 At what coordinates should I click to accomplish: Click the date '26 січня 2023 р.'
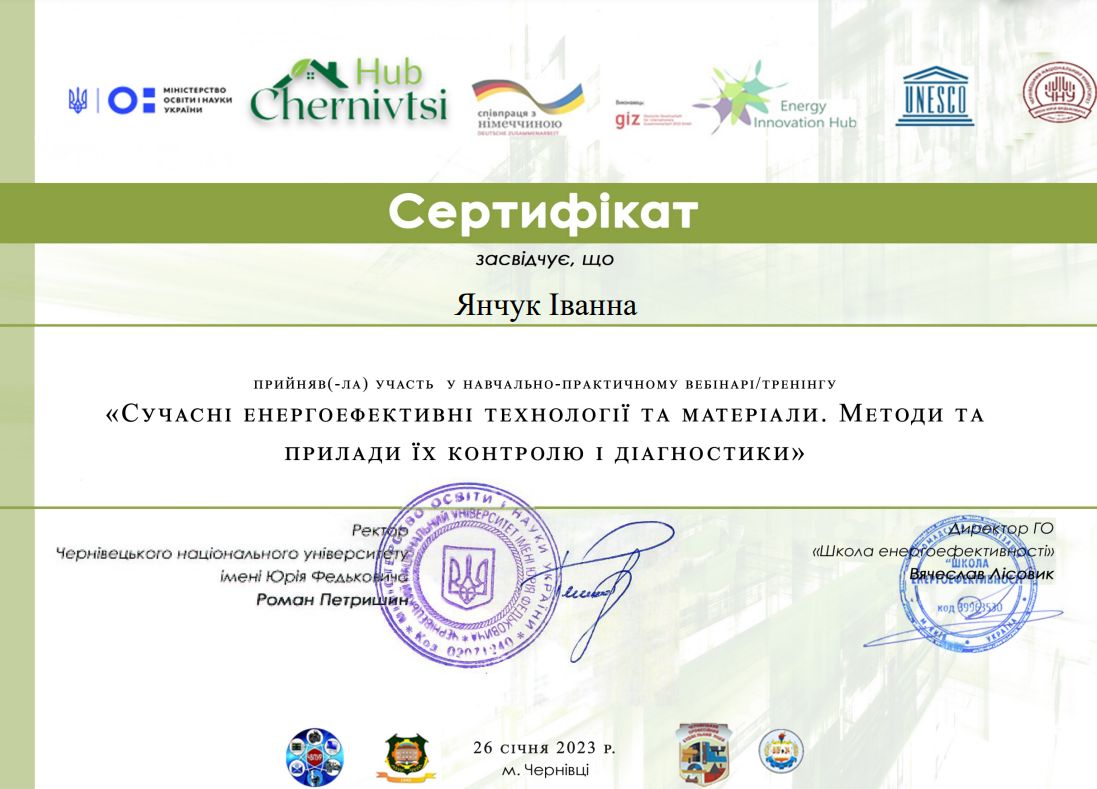point(544,748)
